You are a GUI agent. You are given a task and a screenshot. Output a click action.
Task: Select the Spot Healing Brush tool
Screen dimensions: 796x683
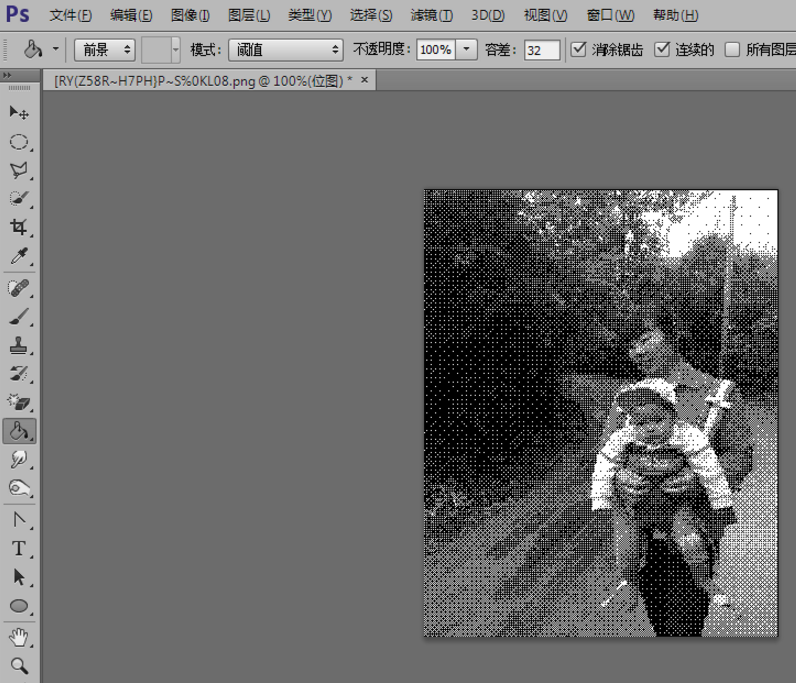(19, 288)
